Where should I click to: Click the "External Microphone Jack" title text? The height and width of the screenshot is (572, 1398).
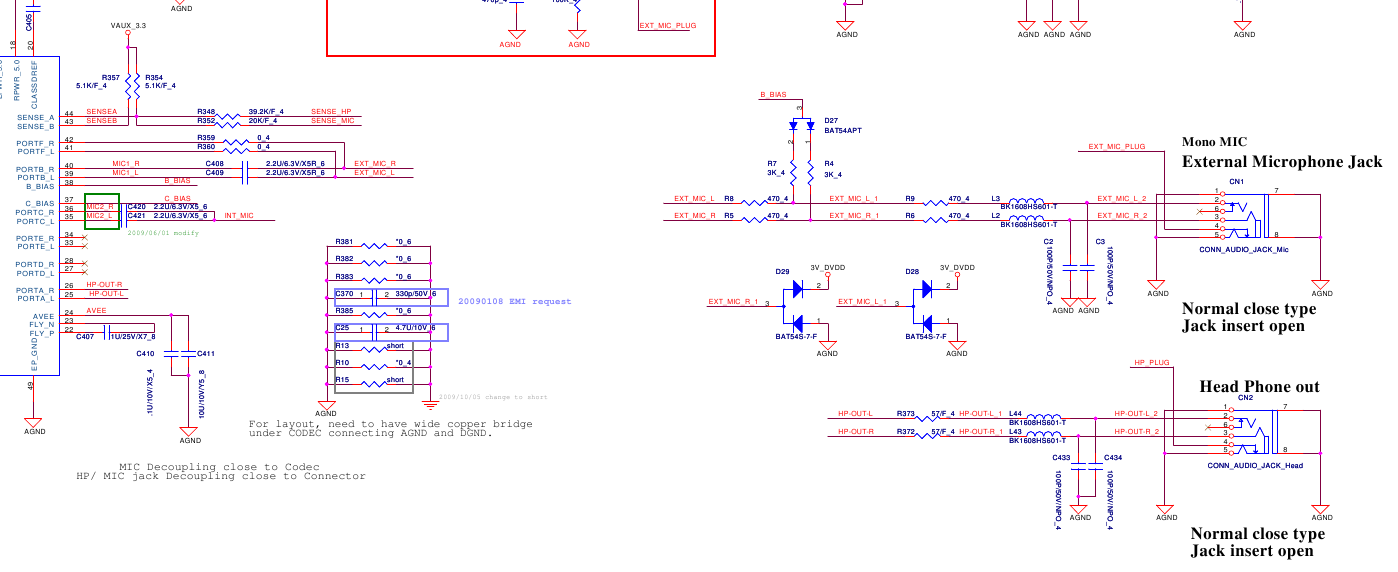1282,162
